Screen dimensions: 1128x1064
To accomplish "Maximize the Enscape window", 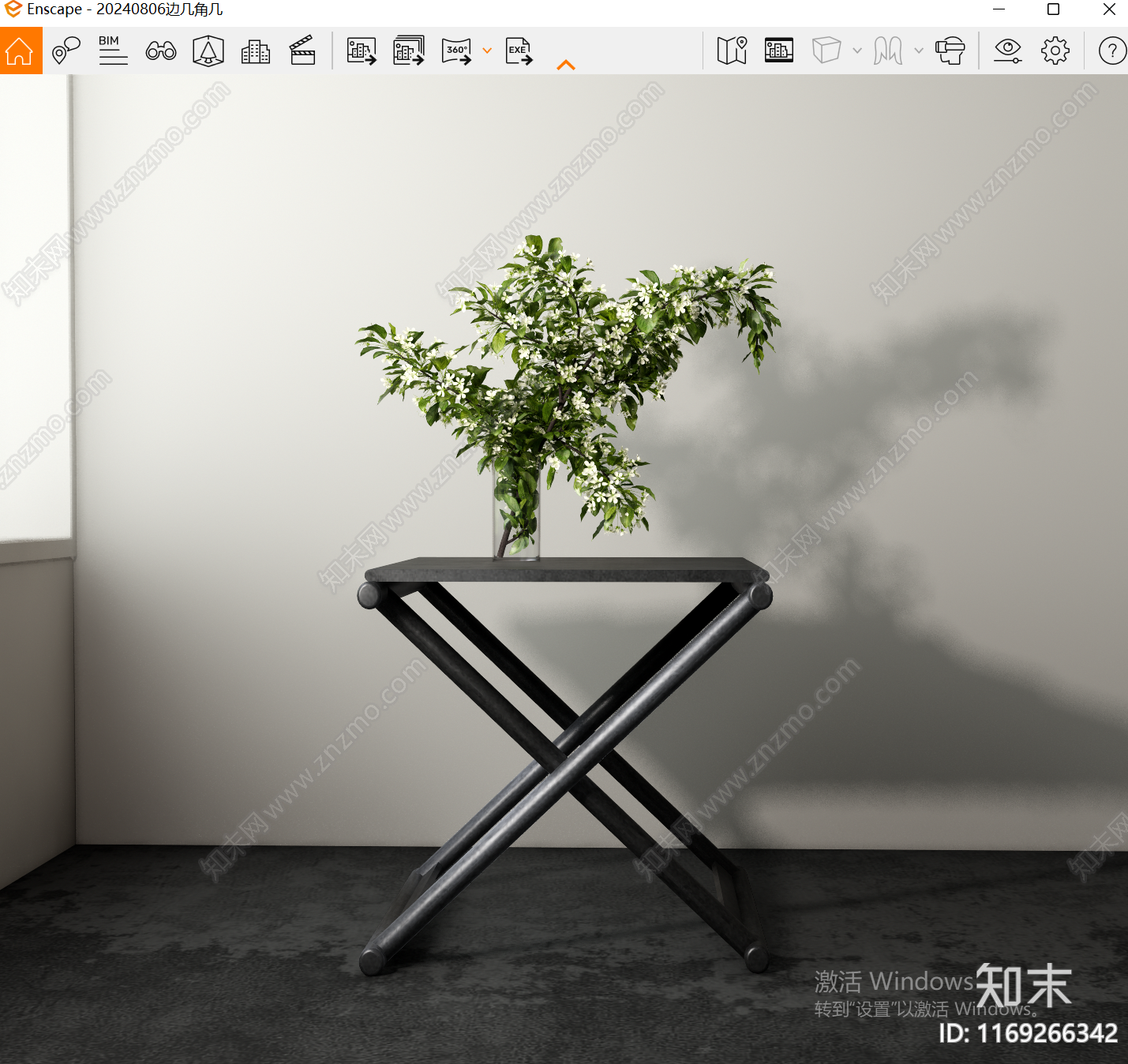I will tap(1053, 9).
